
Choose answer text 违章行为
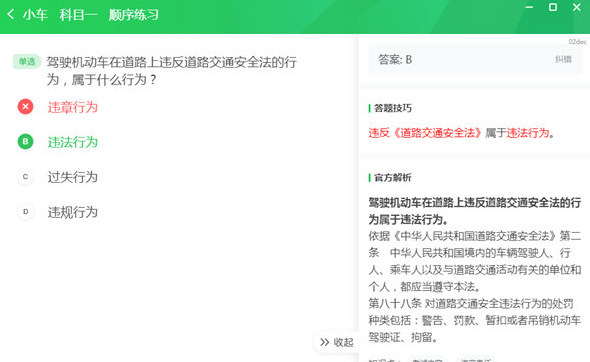click(73, 107)
